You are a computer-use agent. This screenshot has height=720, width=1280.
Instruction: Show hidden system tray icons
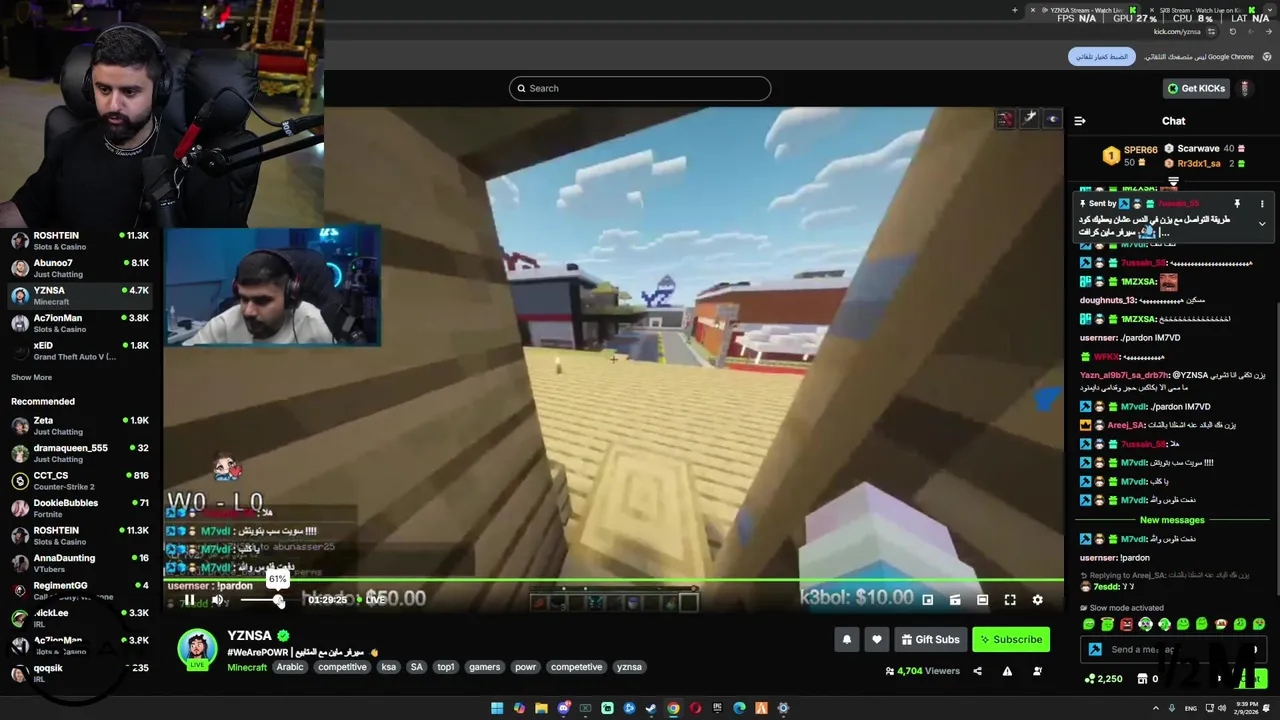[x=1157, y=708]
